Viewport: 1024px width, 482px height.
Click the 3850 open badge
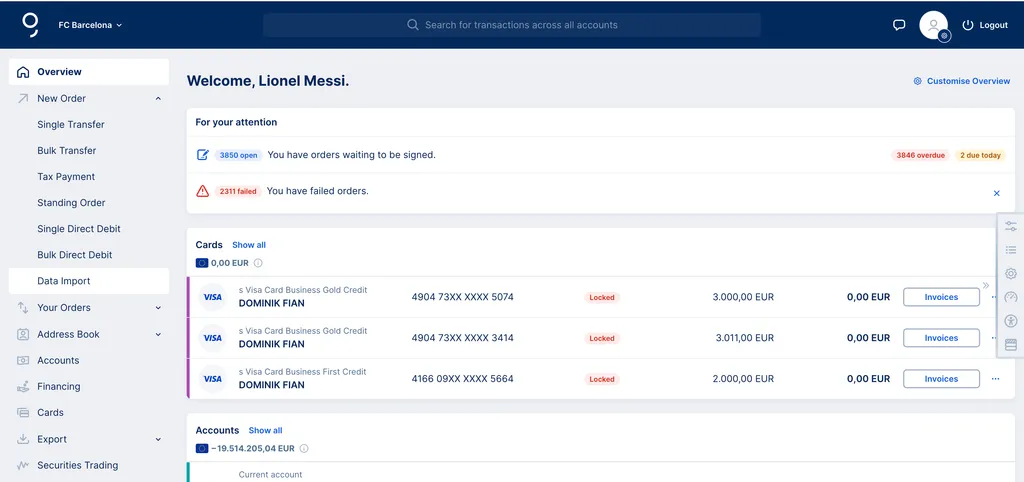click(238, 155)
